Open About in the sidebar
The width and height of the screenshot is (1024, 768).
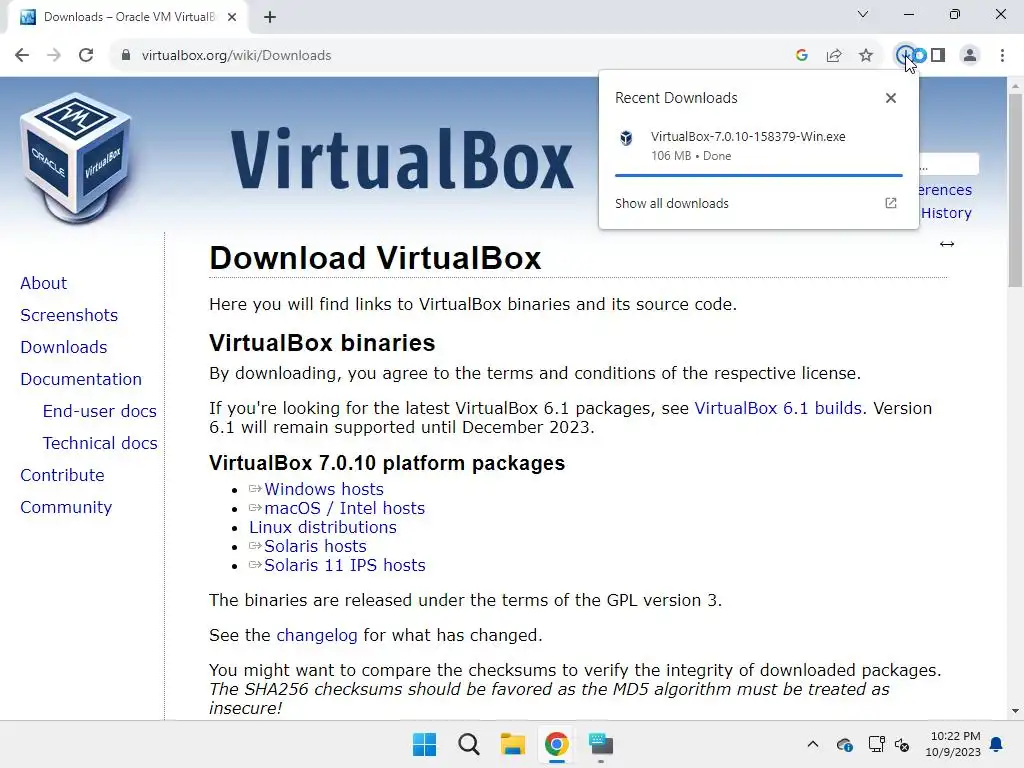[43, 283]
